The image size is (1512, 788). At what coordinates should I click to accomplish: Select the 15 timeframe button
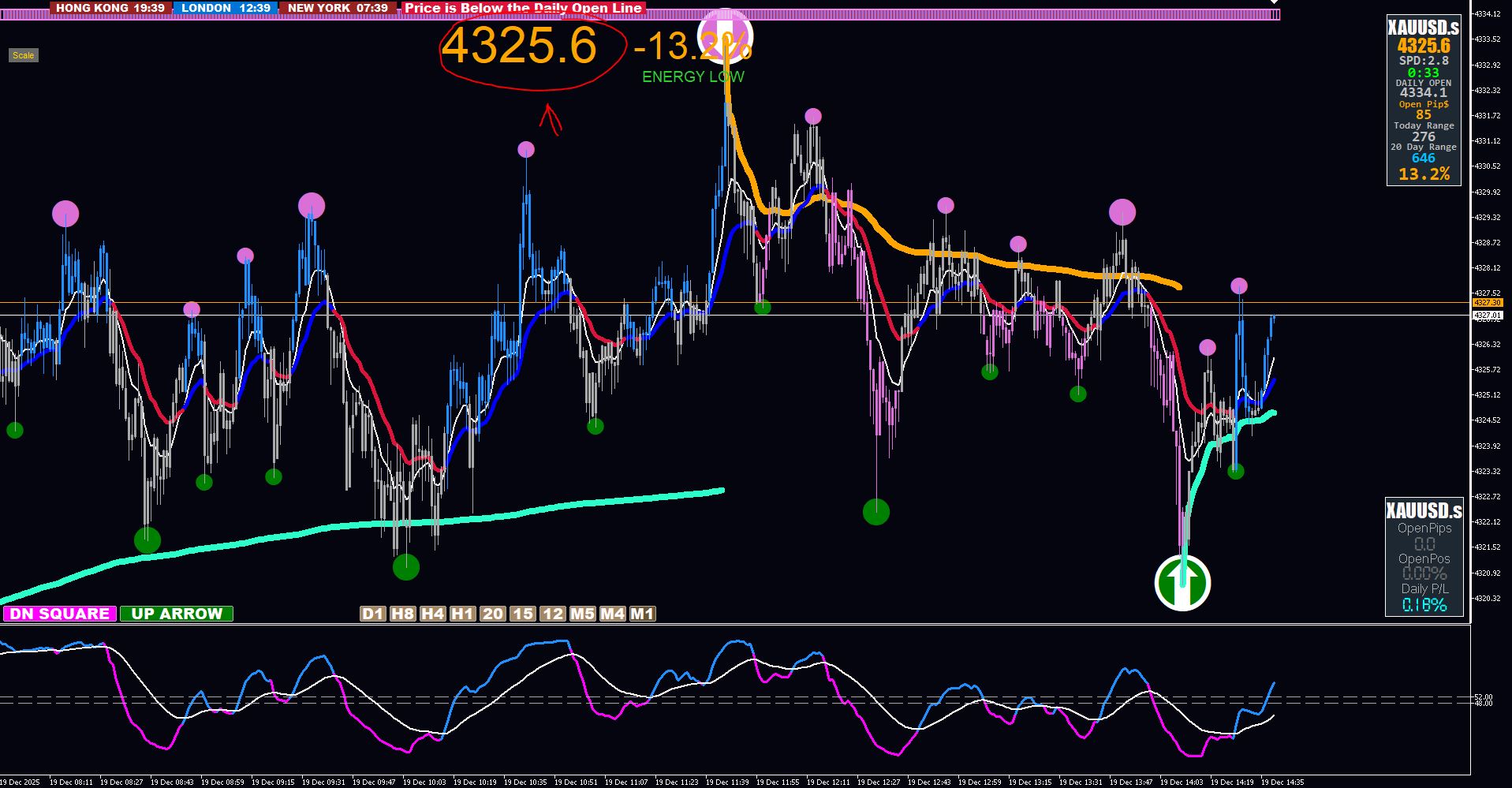(x=522, y=614)
